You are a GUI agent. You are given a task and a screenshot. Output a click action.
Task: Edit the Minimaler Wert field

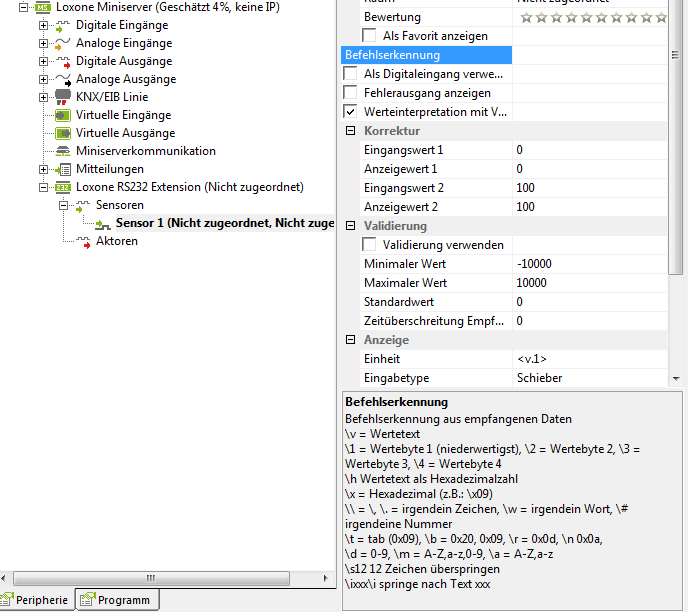coord(589,264)
